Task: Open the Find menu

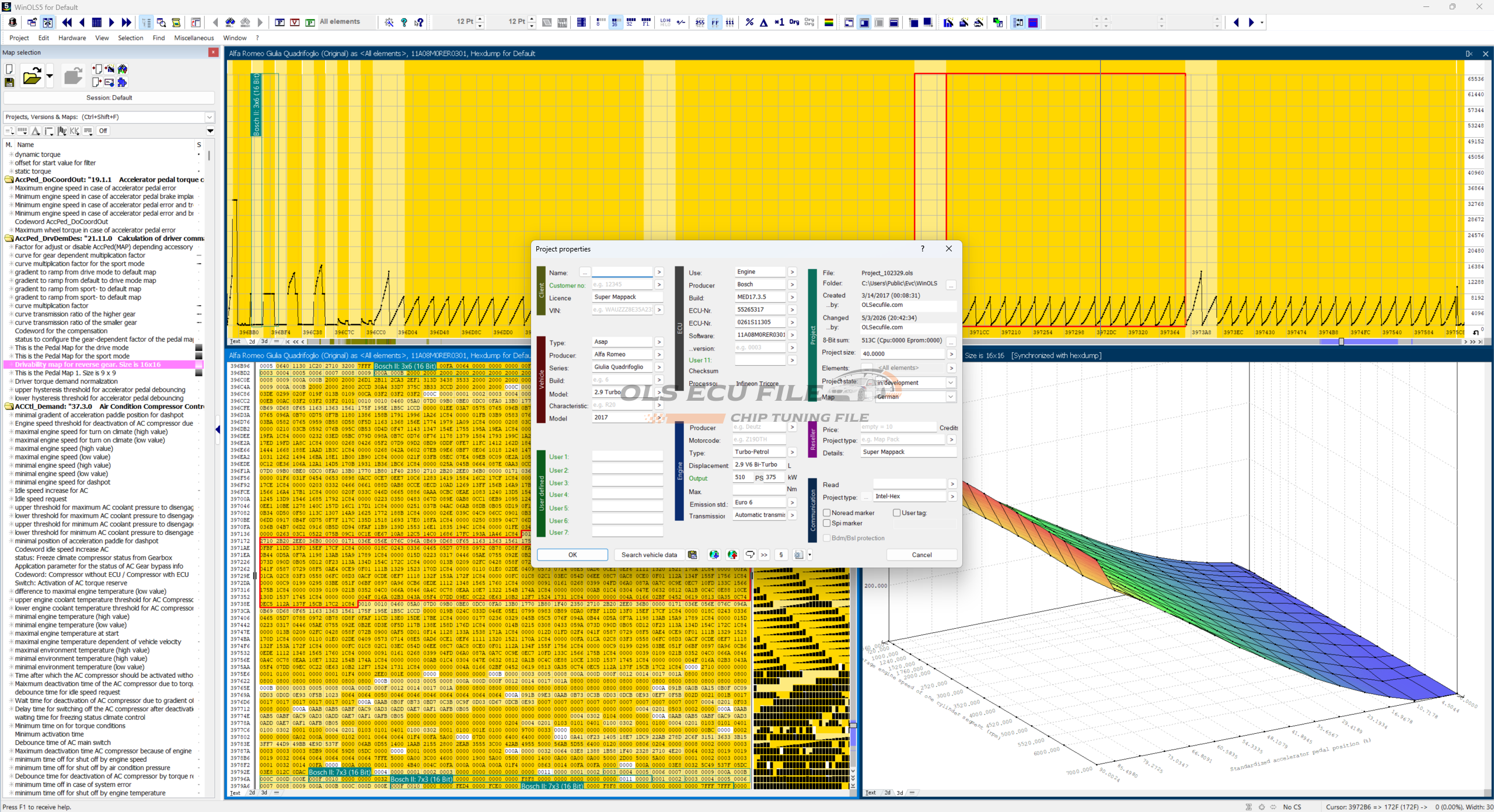Action: tap(159, 38)
